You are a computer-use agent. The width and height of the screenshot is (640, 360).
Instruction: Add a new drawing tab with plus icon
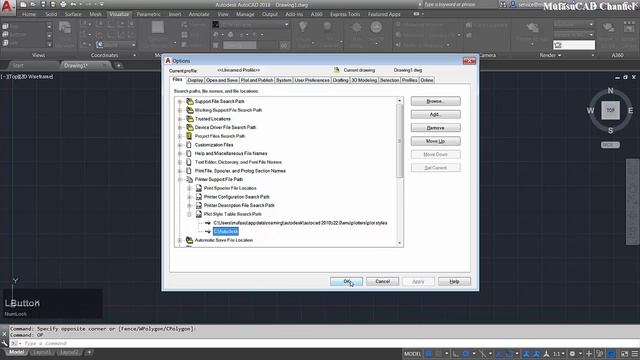tap(118, 65)
